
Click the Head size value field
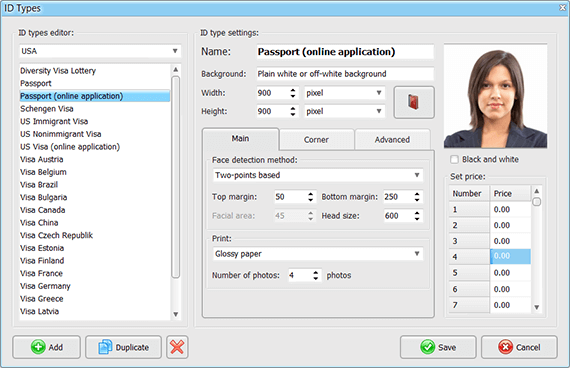[x=398, y=216]
